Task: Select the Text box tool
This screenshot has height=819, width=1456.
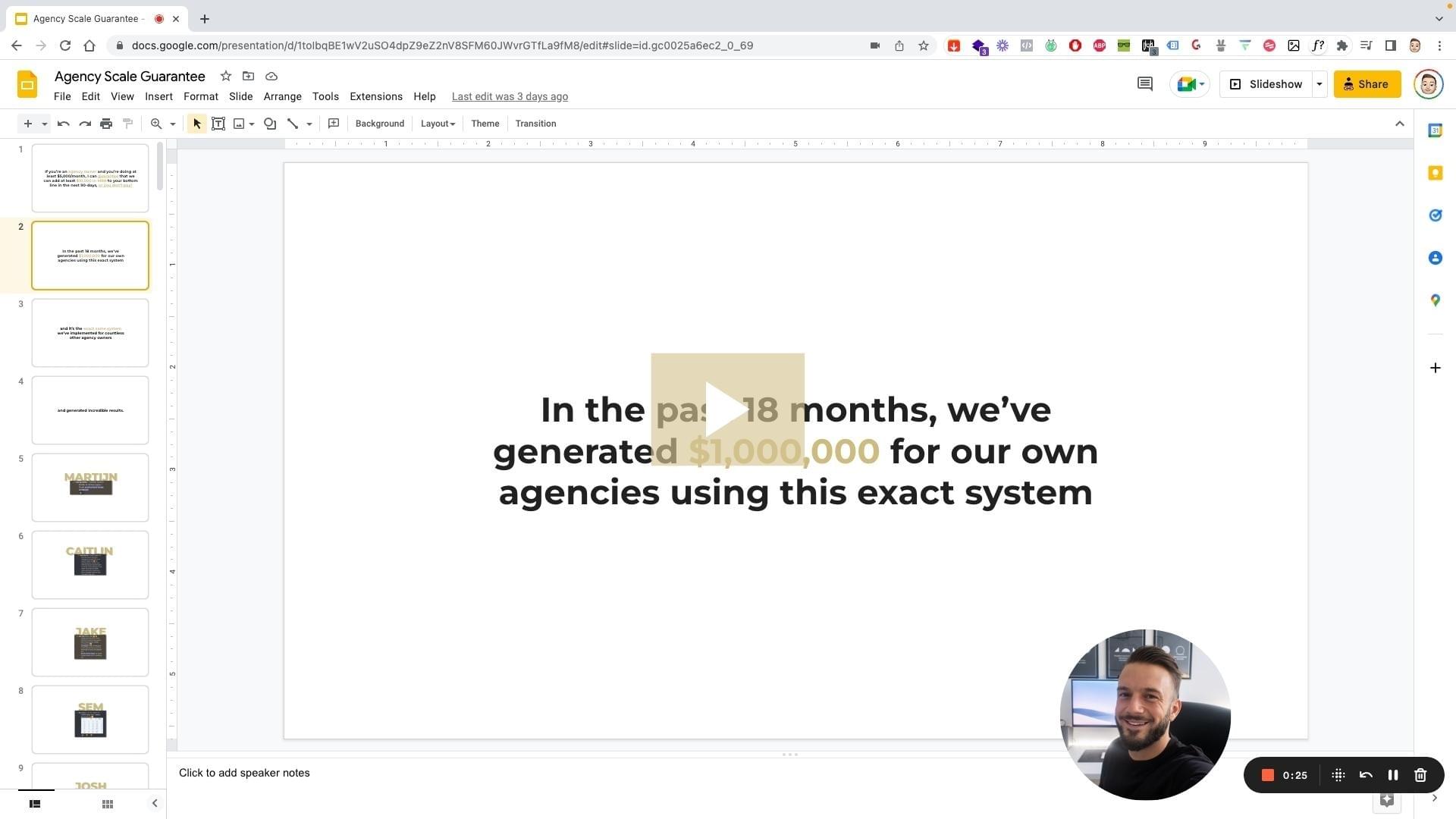Action: (218, 124)
